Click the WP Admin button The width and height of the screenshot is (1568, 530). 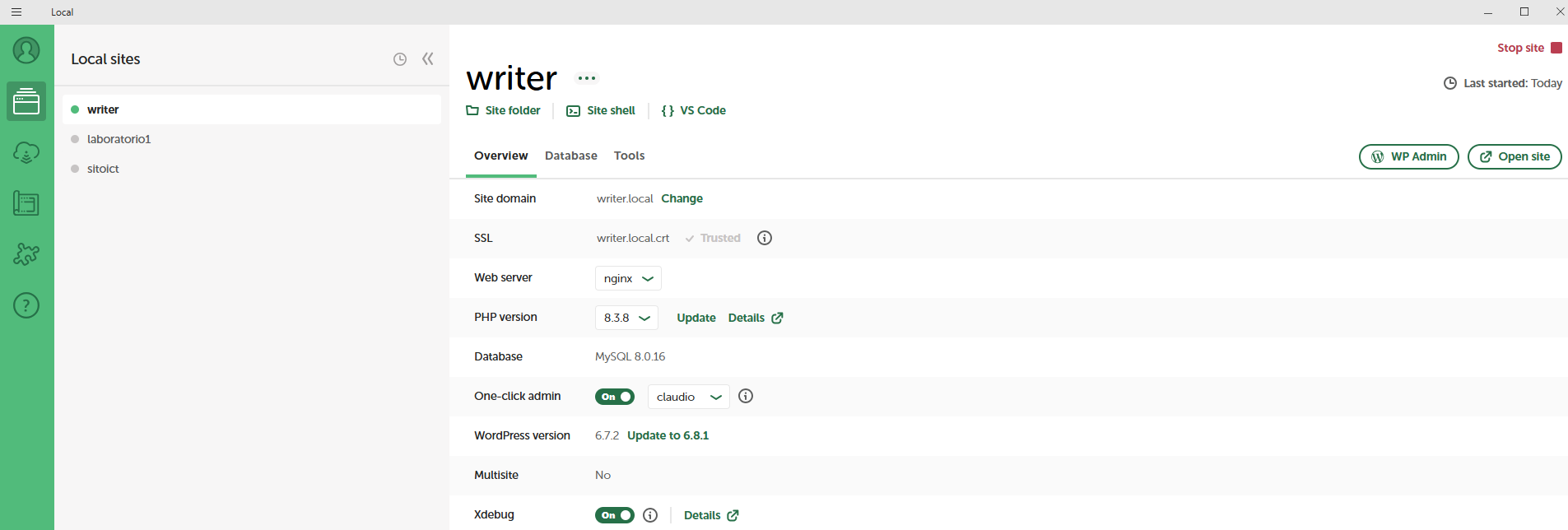point(1409,156)
